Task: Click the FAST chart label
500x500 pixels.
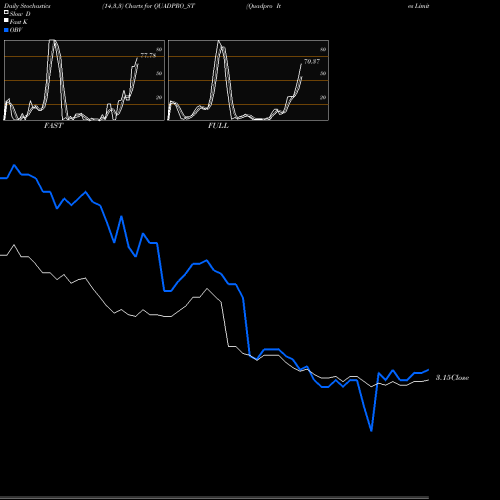Action: [54, 126]
